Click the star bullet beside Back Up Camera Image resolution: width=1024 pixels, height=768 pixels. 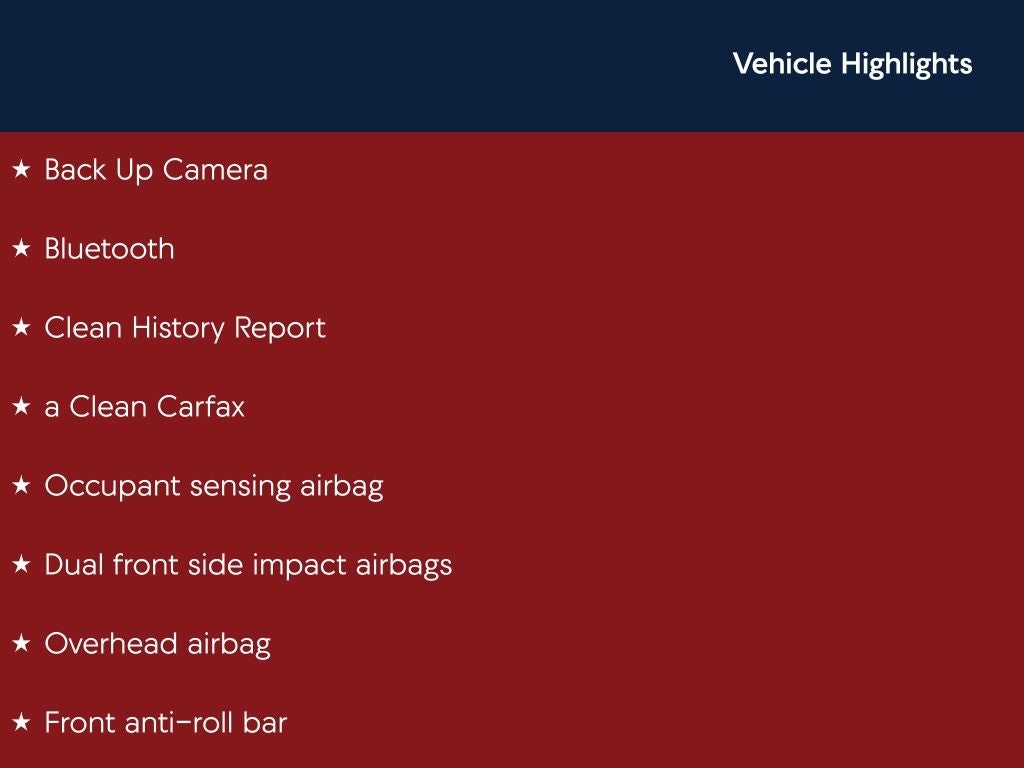click(x=21, y=171)
